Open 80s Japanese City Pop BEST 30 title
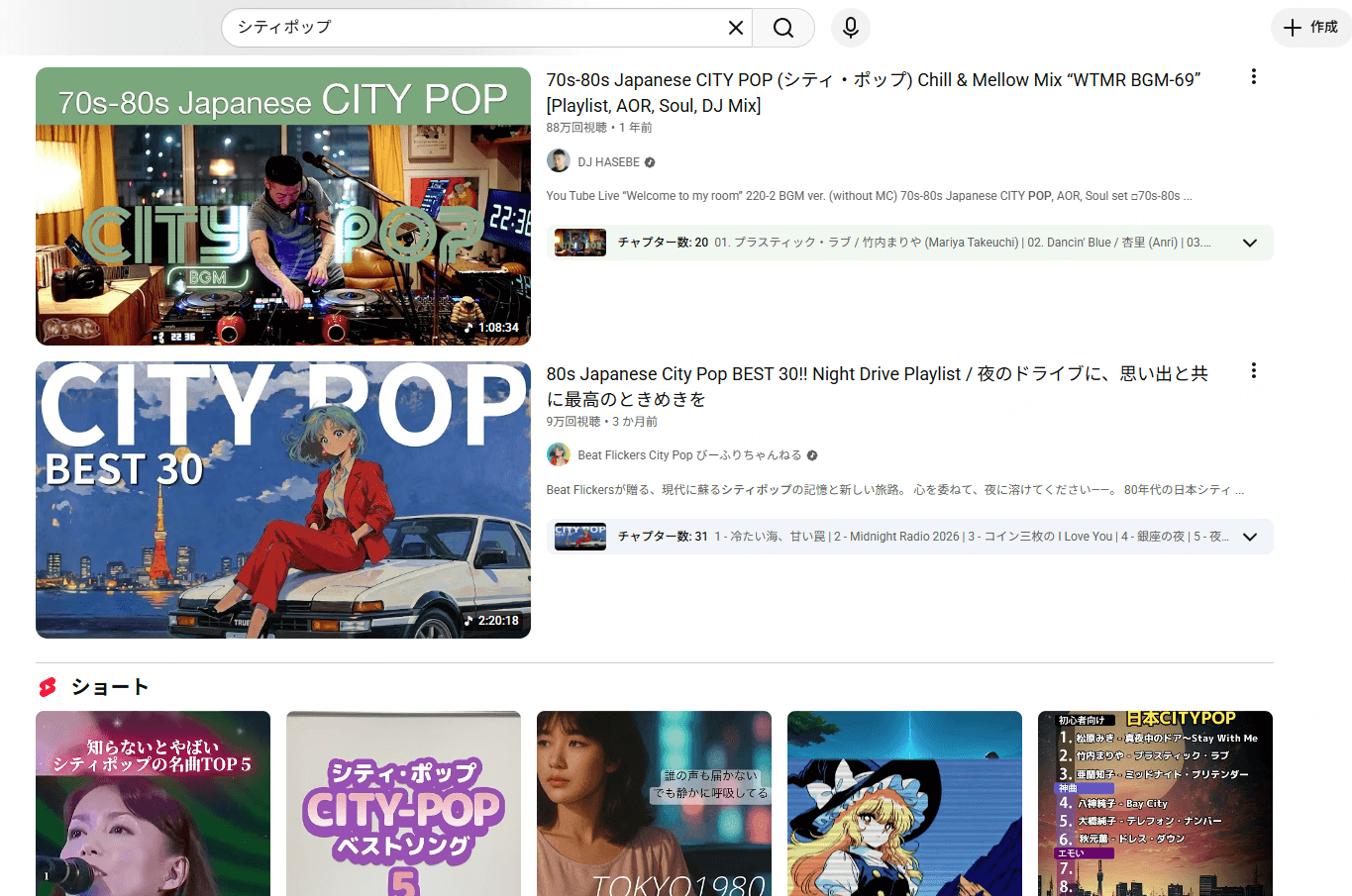This screenshot has width=1352, height=896. point(877,386)
